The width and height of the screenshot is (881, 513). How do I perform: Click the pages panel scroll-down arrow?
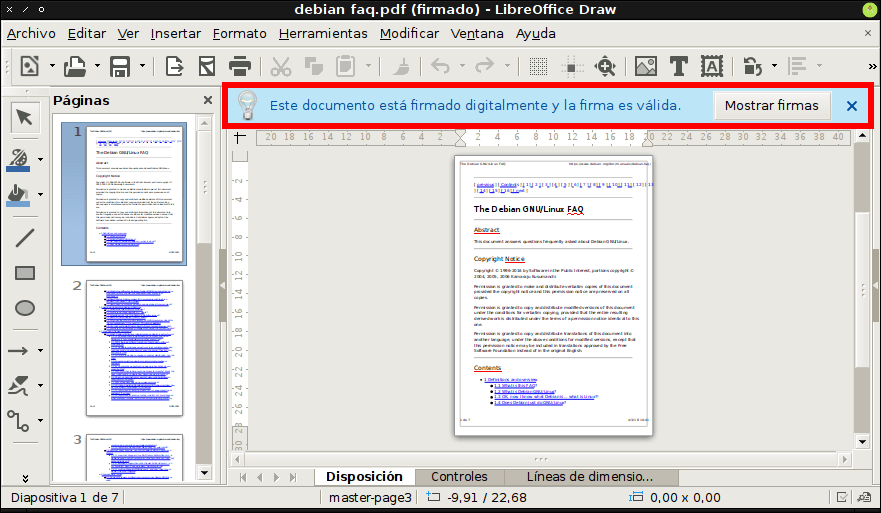click(204, 473)
